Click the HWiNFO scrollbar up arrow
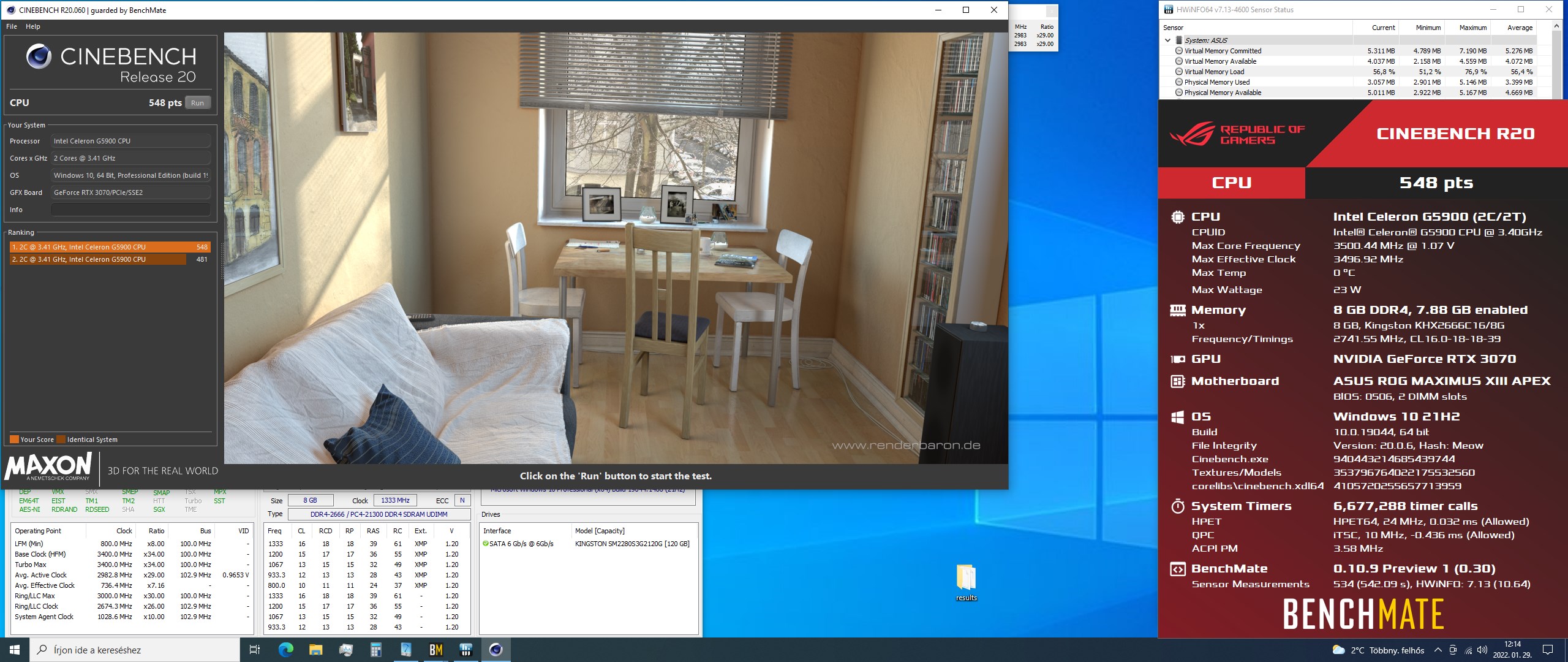This screenshot has height=662, width=1568. [1556, 26]
